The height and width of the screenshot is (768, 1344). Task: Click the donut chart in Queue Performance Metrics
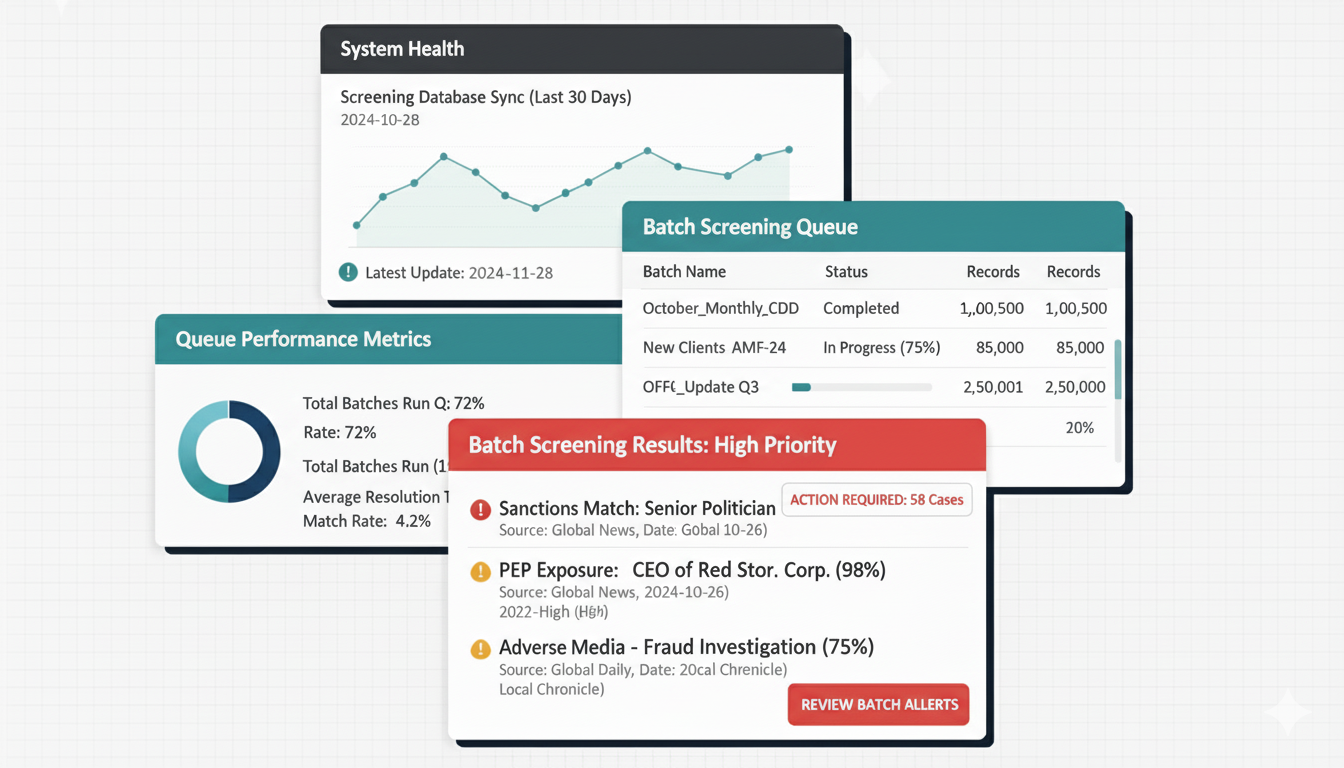(x=229, y=451)
